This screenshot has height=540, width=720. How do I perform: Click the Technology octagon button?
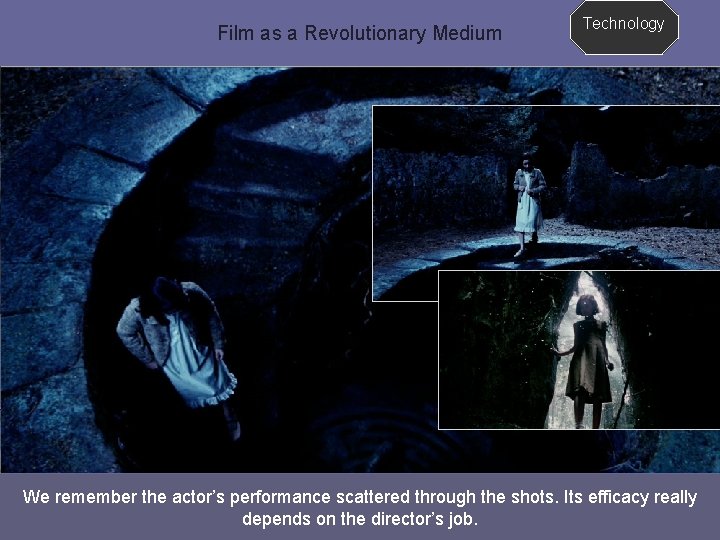(624, 28)
